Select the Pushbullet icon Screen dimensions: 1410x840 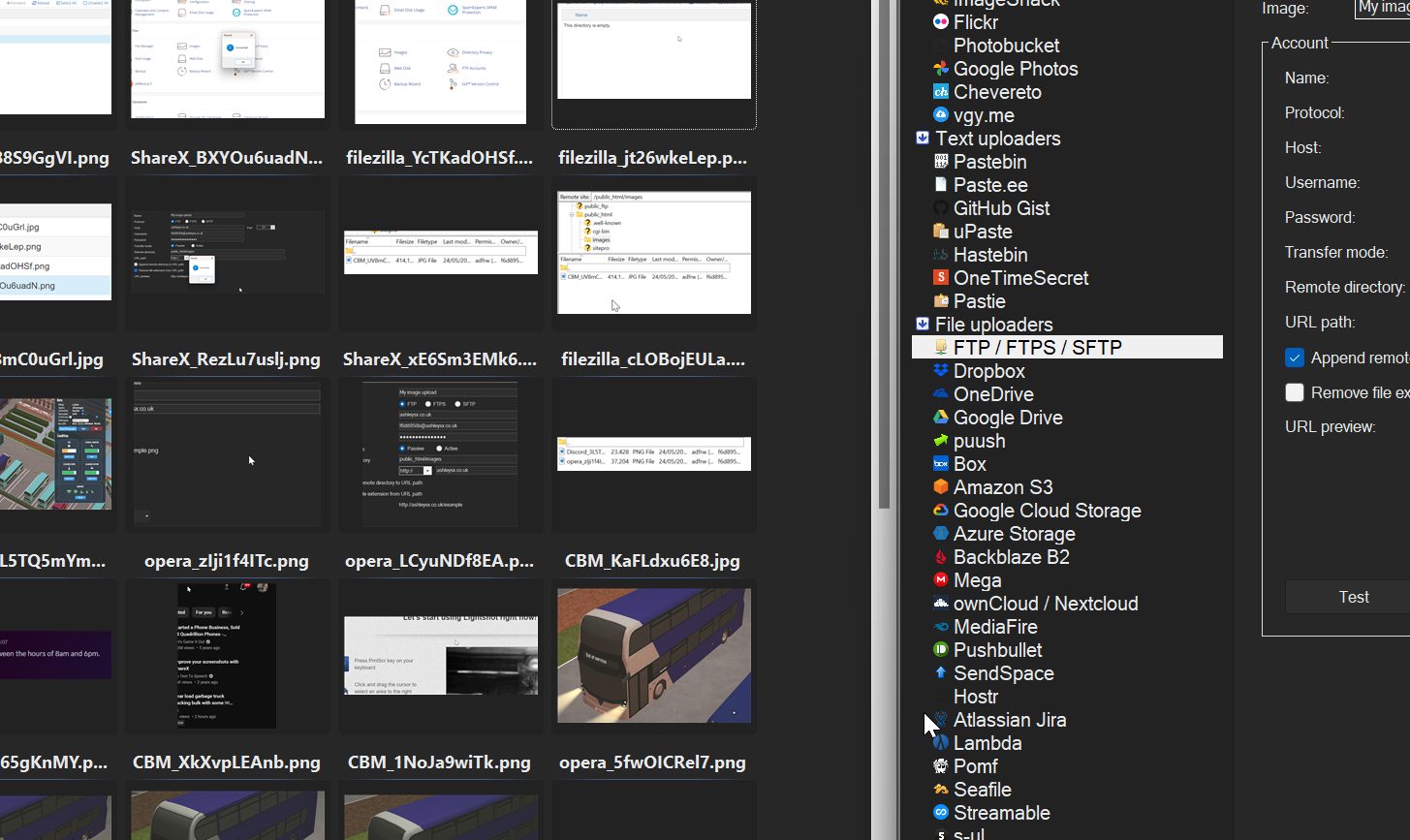click(940, 650)
